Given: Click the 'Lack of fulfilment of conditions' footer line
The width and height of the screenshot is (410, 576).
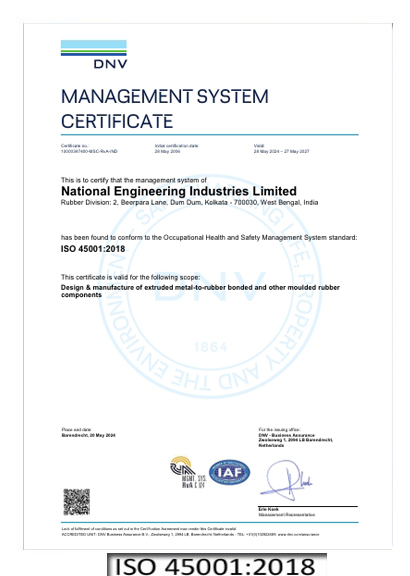Looking at the screenshot, I should pos(149,529).
